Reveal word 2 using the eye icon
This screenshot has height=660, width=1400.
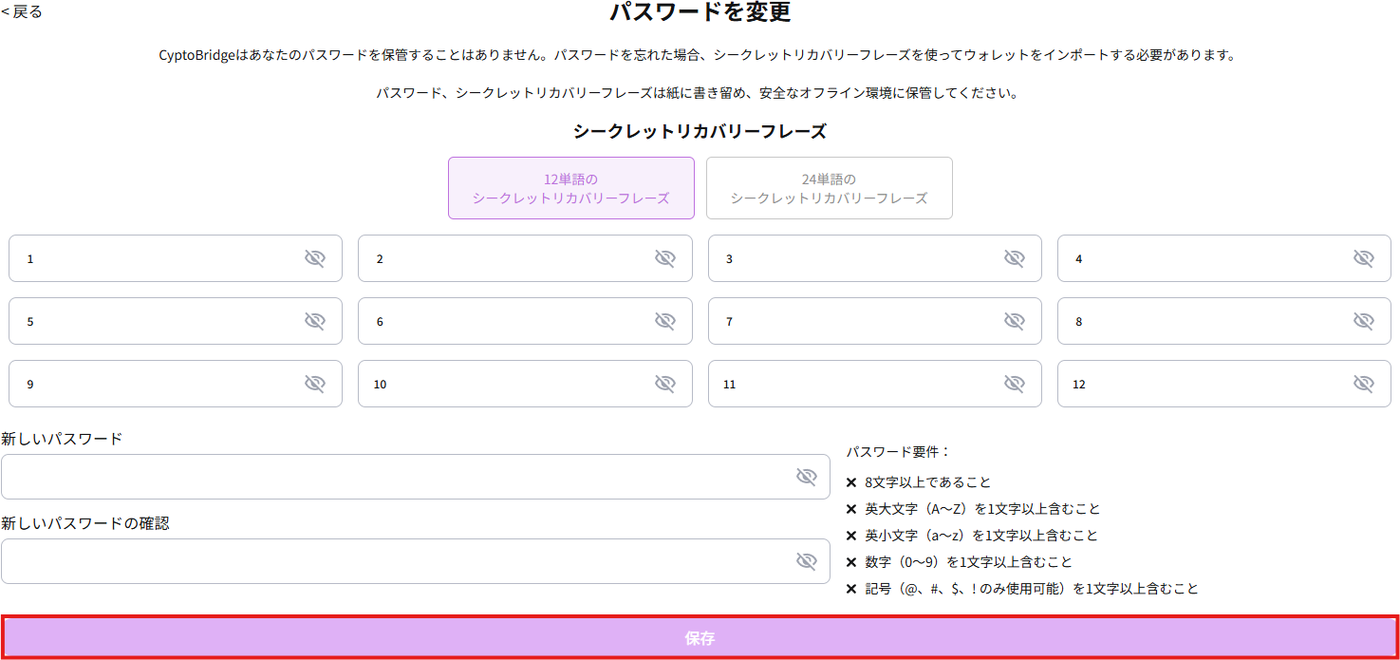[665, 259]
